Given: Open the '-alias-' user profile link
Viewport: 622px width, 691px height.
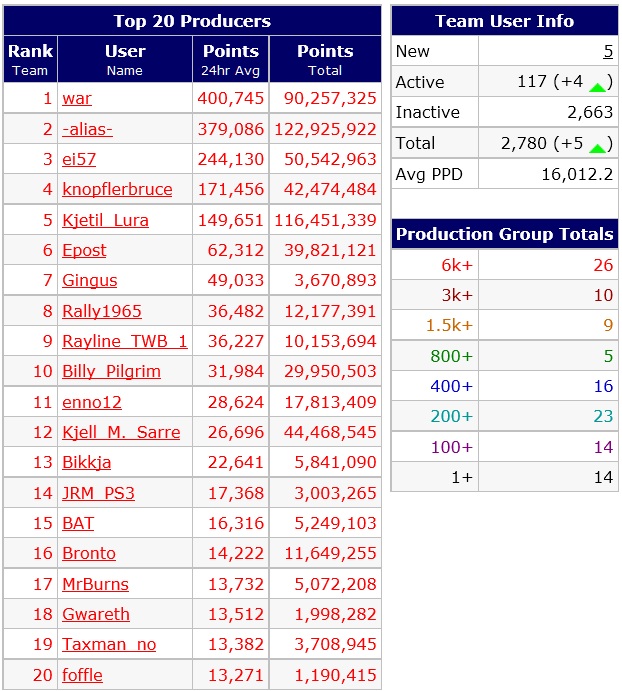Looking at the screenshot, I should (x=87, y=129).
